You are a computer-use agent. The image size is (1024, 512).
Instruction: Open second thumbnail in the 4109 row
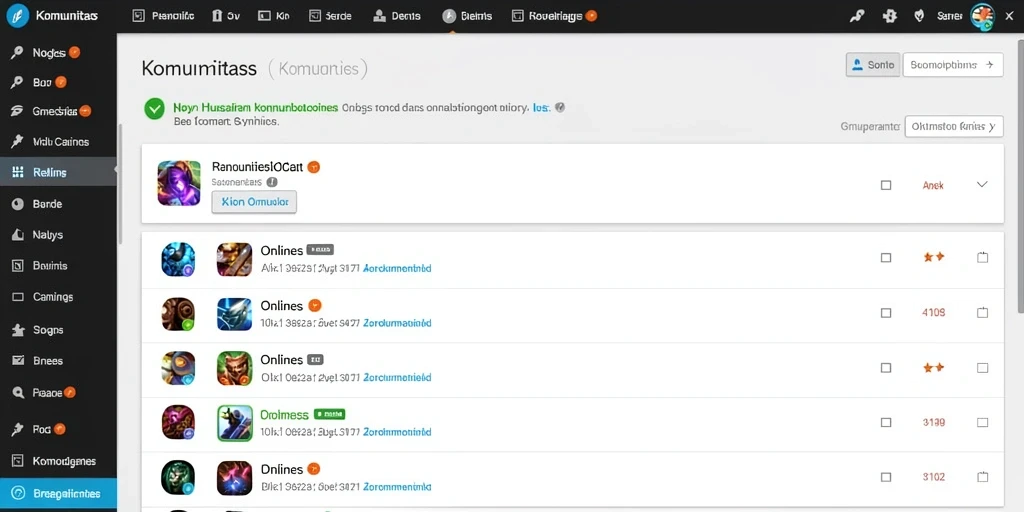click(234, 313)
